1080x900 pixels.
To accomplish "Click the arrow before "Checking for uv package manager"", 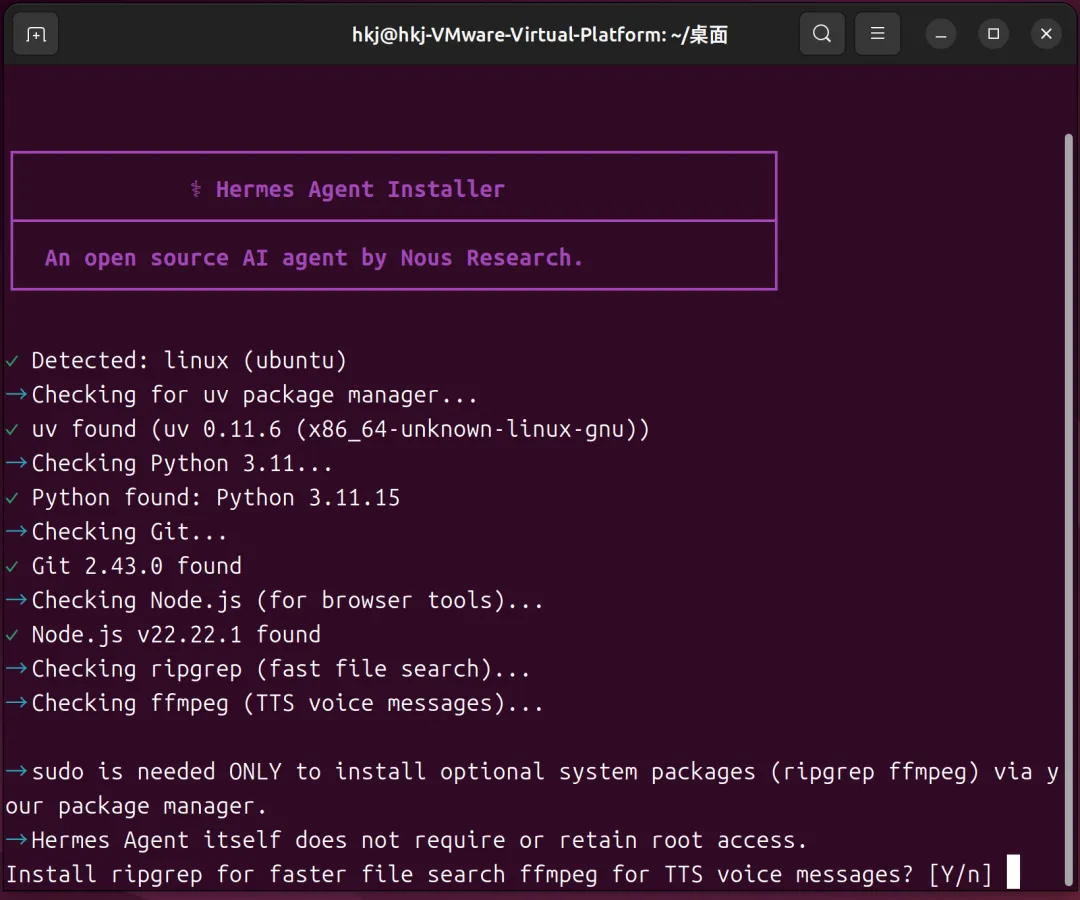I will click(x=16, y=395).
